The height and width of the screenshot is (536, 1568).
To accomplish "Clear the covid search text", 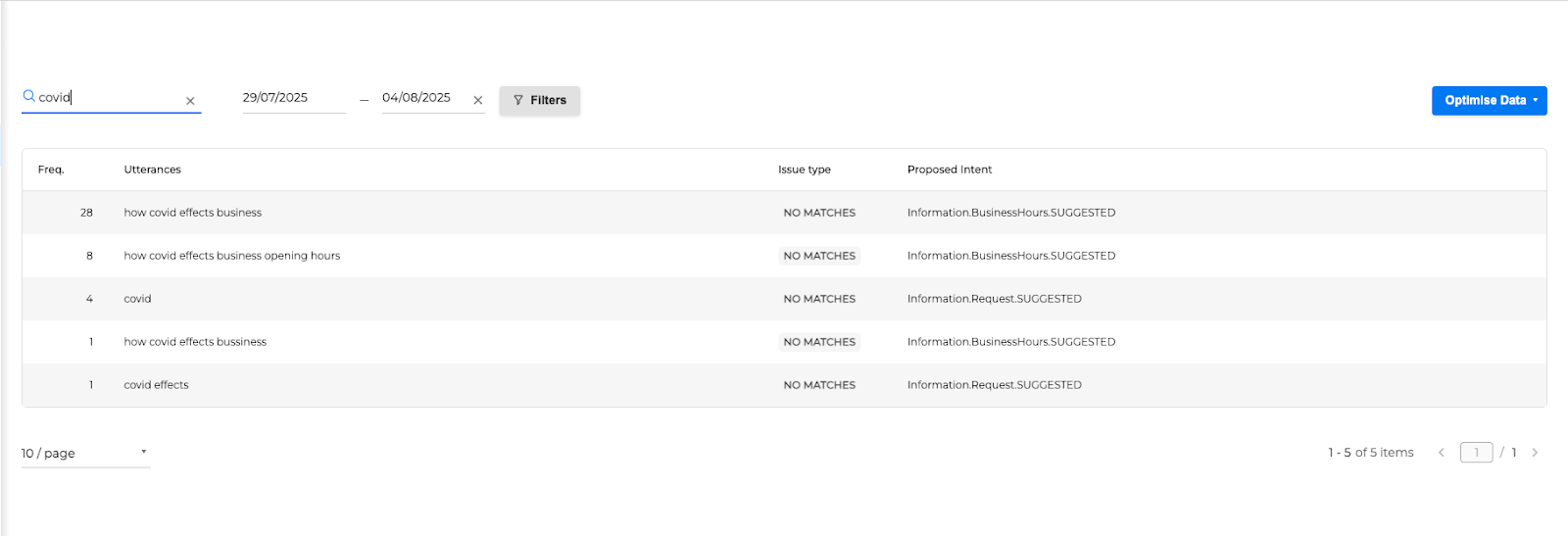I will (x=190, y=101).
